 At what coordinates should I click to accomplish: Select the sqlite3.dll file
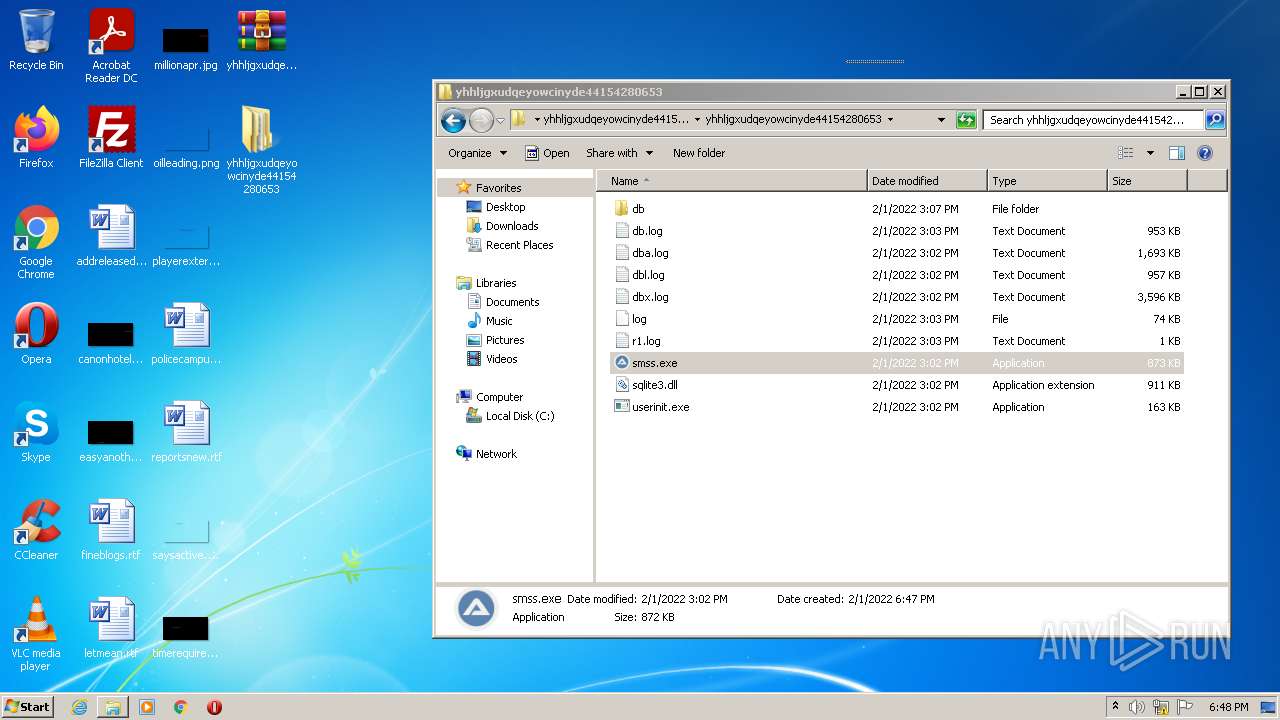tap(897, 385)
